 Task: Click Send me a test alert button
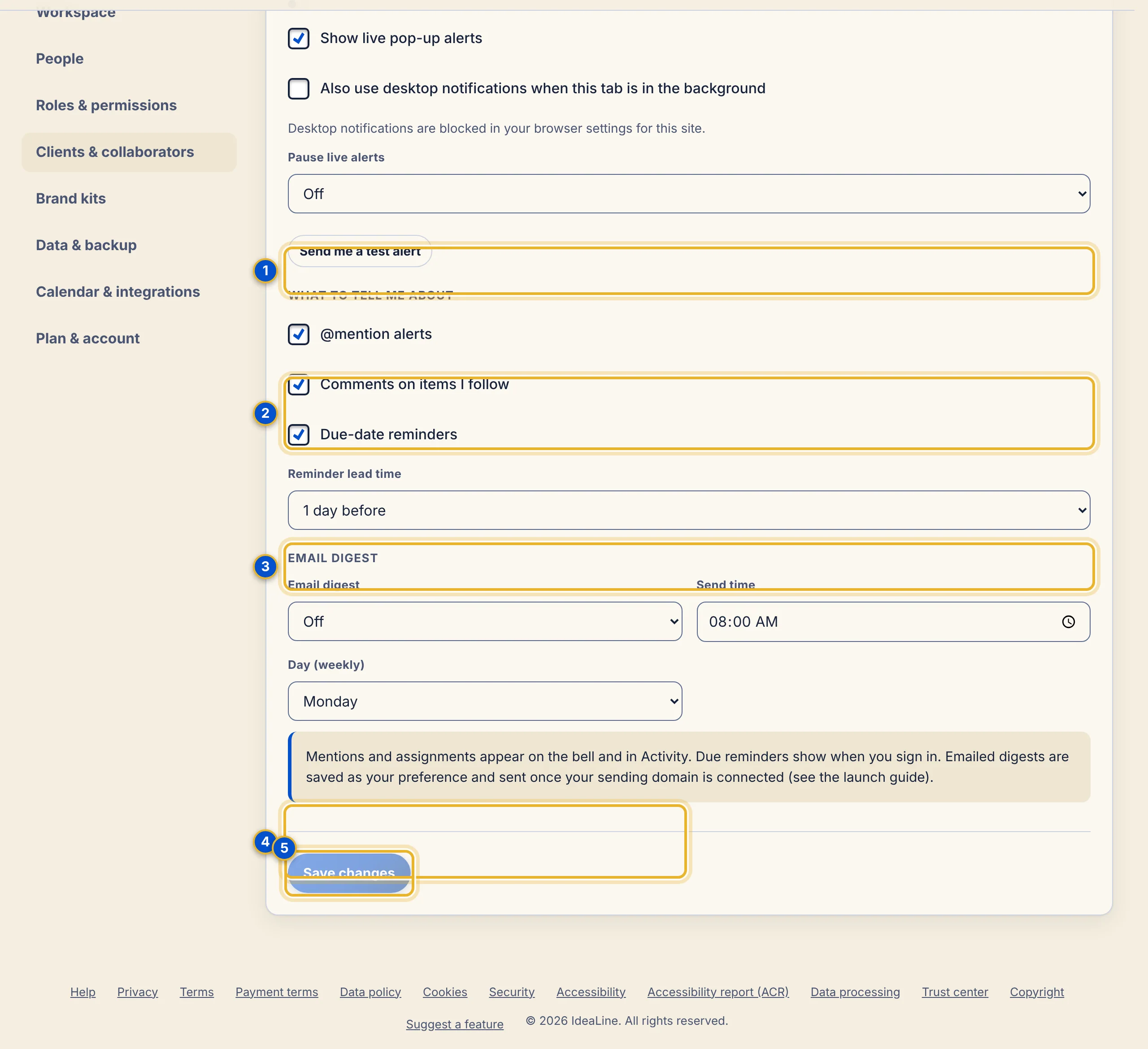360,251
